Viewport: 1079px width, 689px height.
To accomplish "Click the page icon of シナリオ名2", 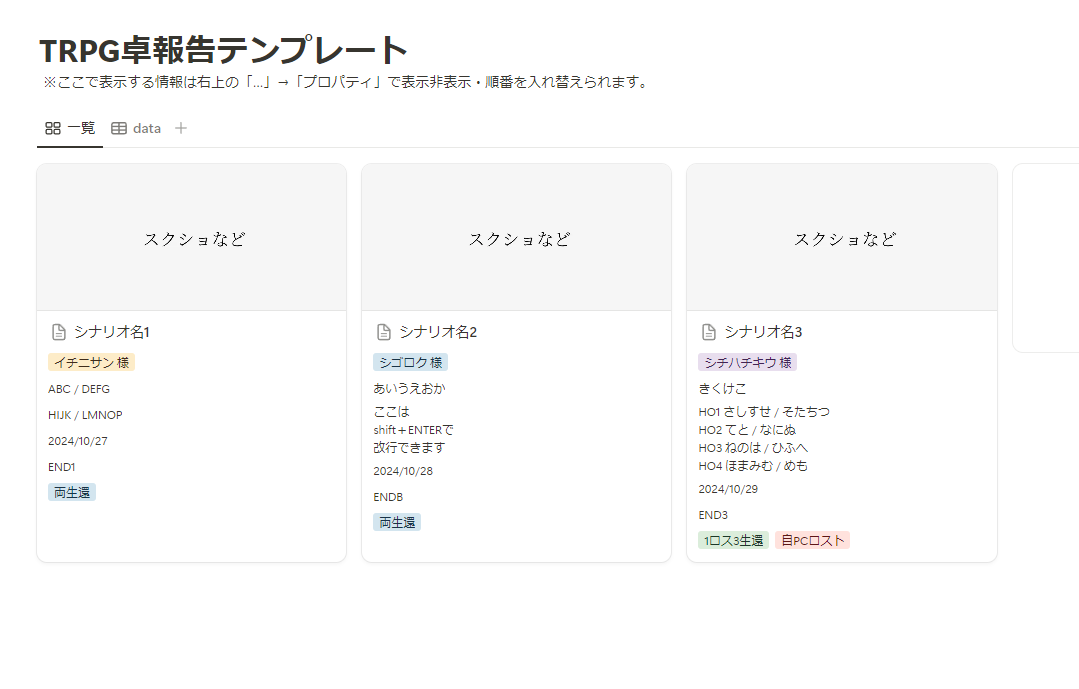I will (384, 332).
